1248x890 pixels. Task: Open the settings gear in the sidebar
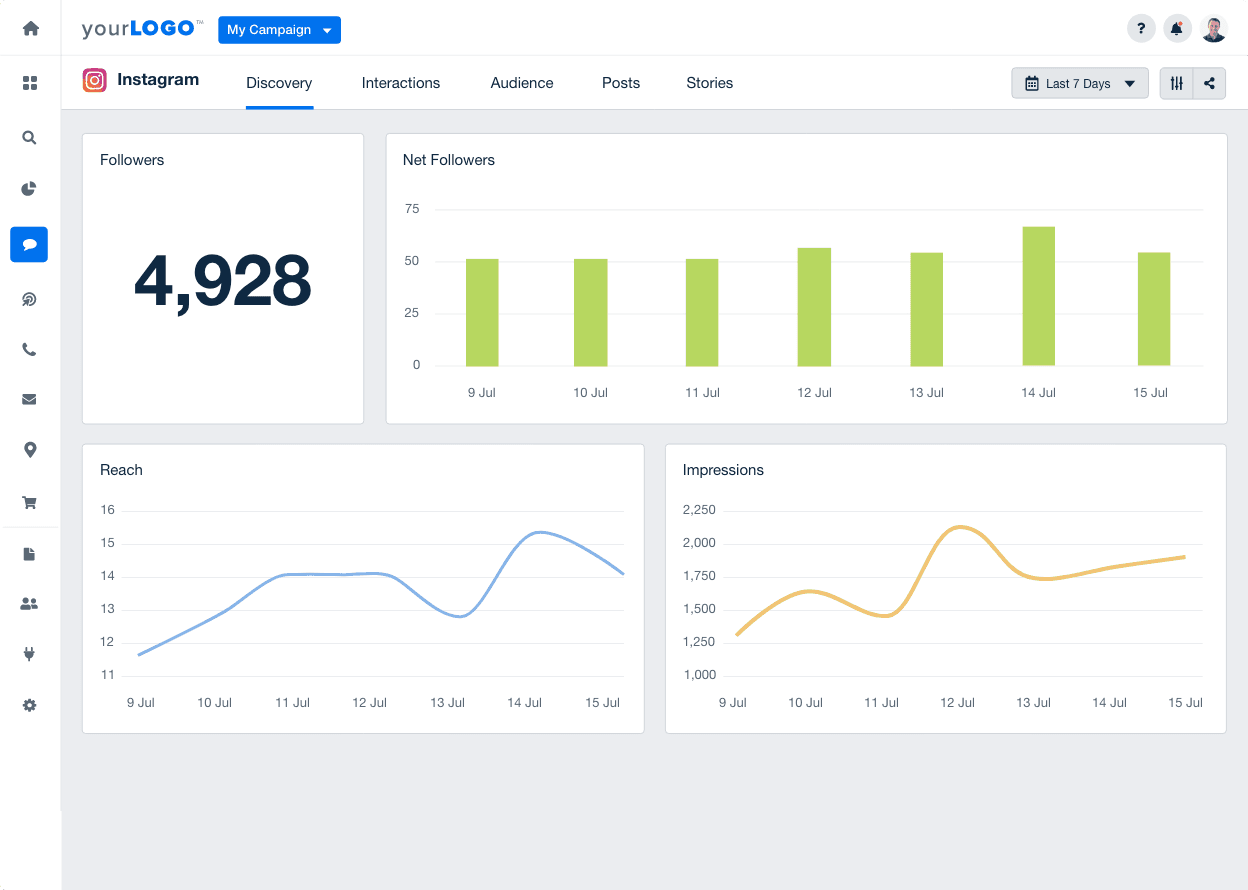[x=29, y=705]
